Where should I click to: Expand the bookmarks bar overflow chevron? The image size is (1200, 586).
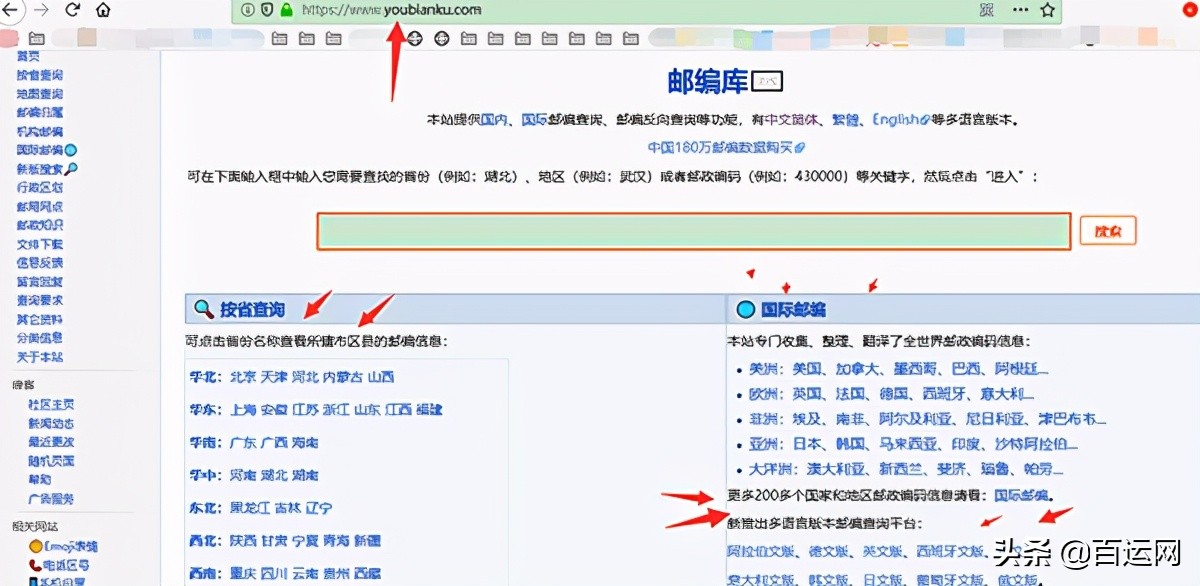point(1090,44)
